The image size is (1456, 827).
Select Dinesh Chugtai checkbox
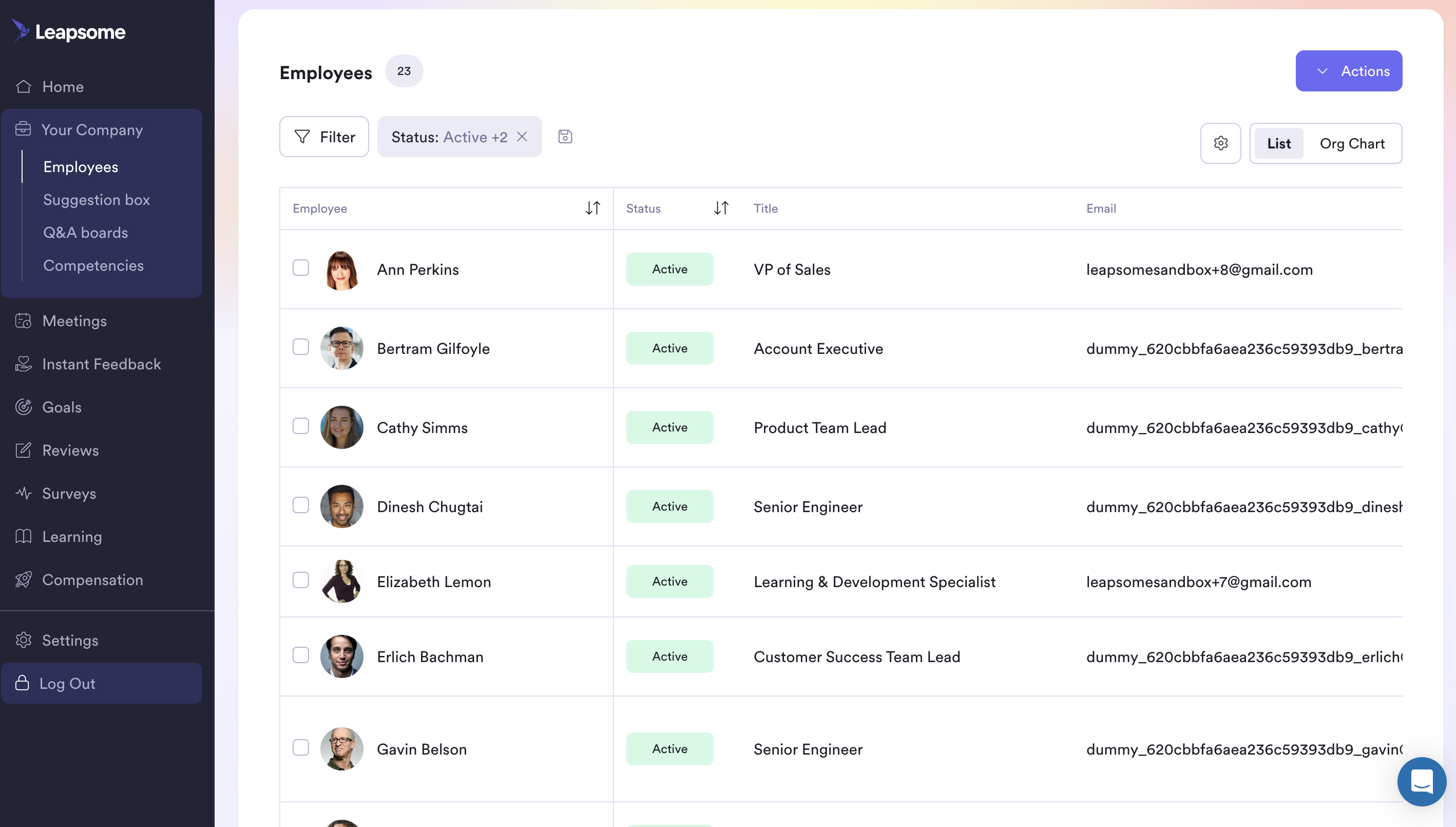coord(301,505)
